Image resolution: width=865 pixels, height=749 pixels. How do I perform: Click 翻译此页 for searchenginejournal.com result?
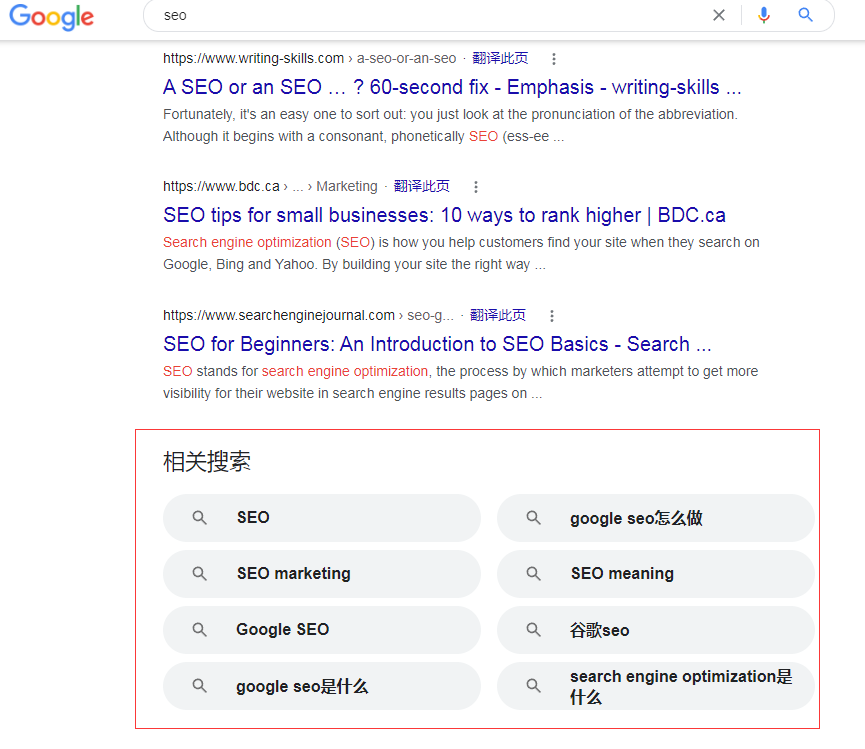coord(498,315)
